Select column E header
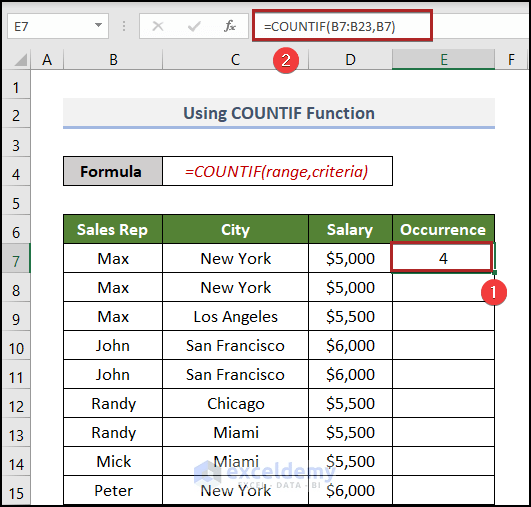The image size is (531, 507). point(444,60)
